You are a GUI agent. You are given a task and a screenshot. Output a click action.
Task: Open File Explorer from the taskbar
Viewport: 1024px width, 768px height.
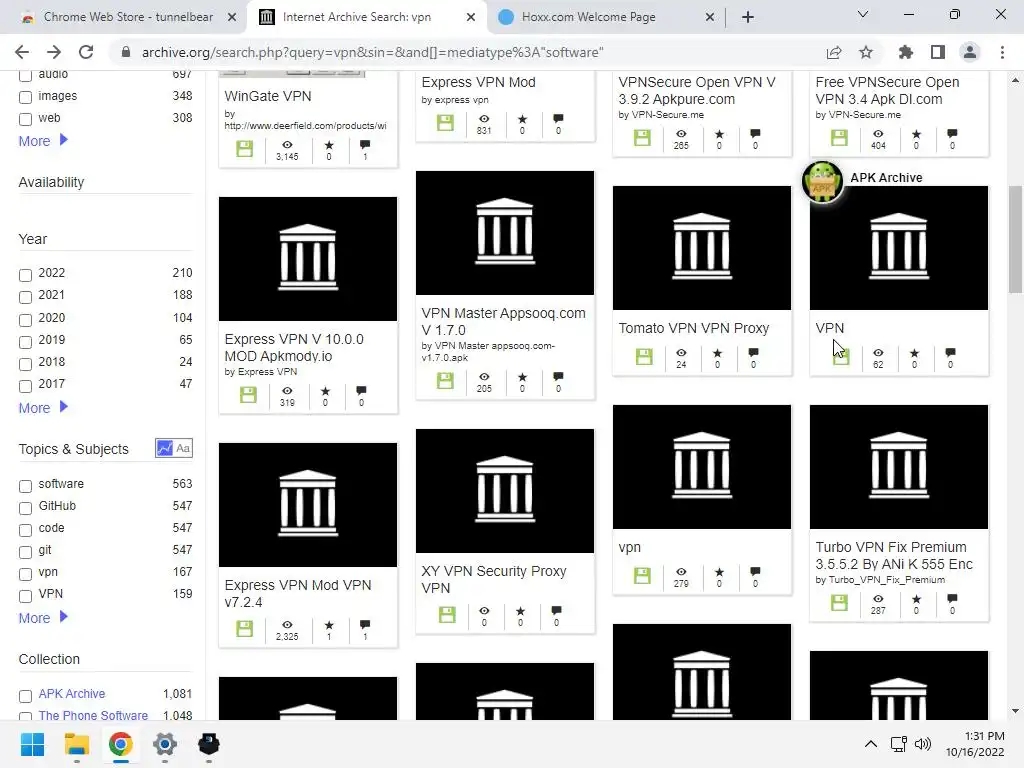(x=76, y=744)
